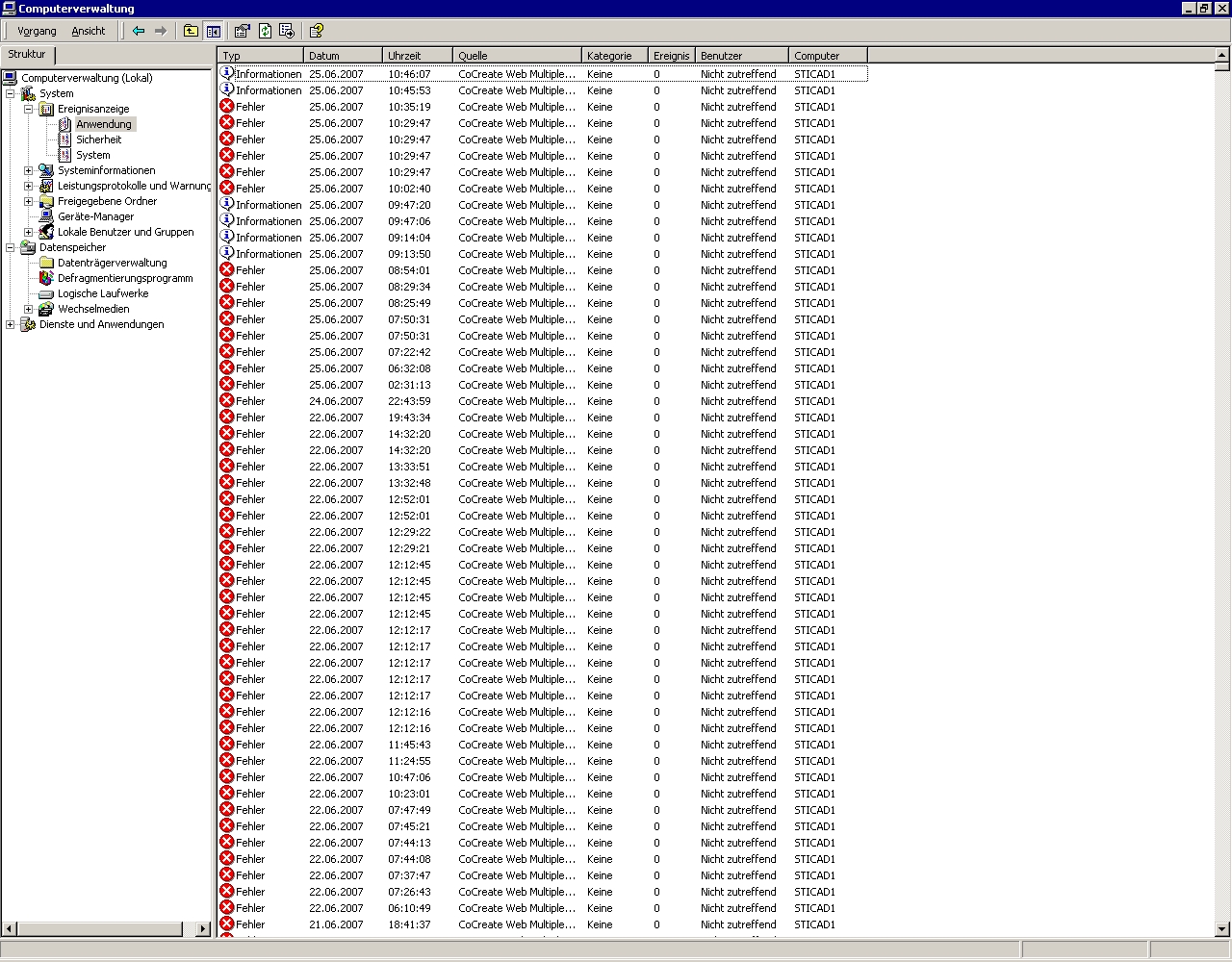This screenshot has width=1232, height=962.
Task: Click the tree panel's scroll right arrow
Action: pos(202,929)
